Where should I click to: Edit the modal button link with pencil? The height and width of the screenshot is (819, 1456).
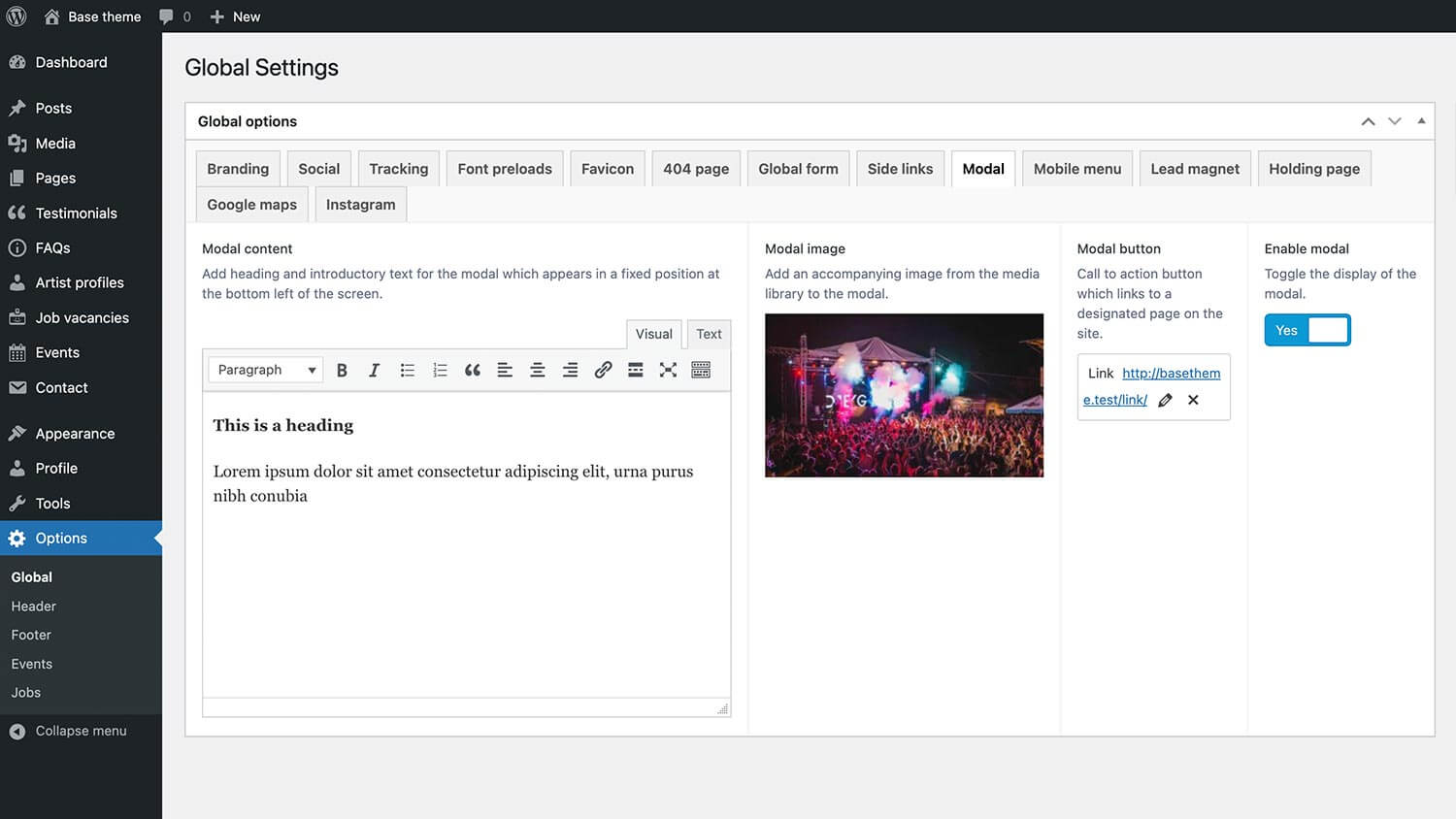(x=1165, y=400)
